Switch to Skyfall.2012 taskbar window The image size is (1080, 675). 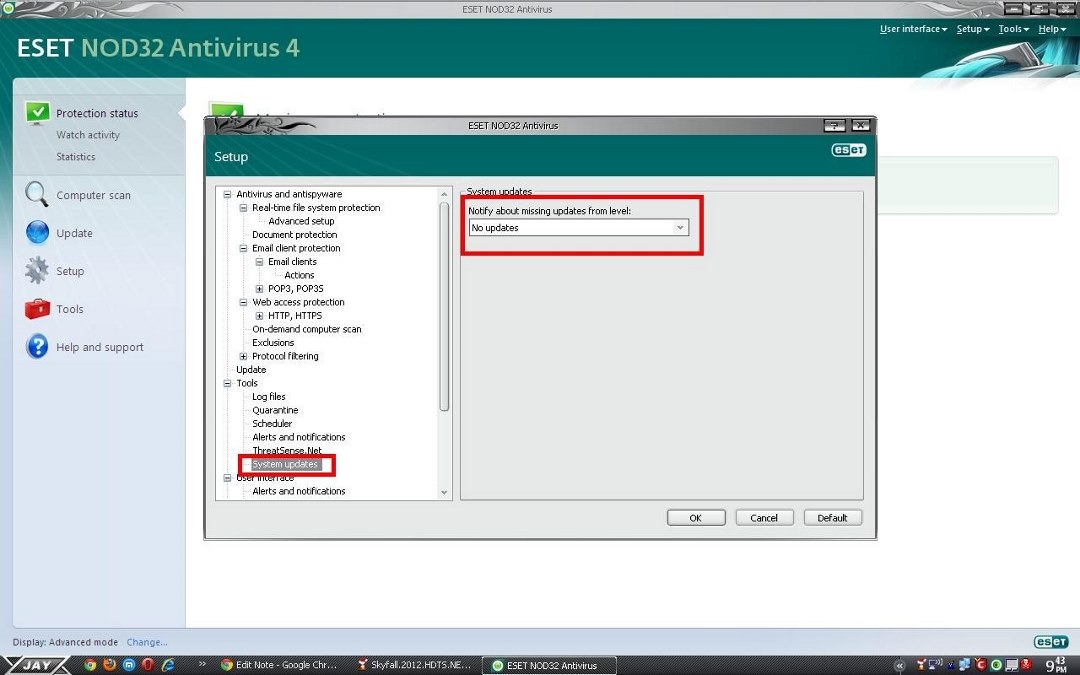[x=415, y=665]
